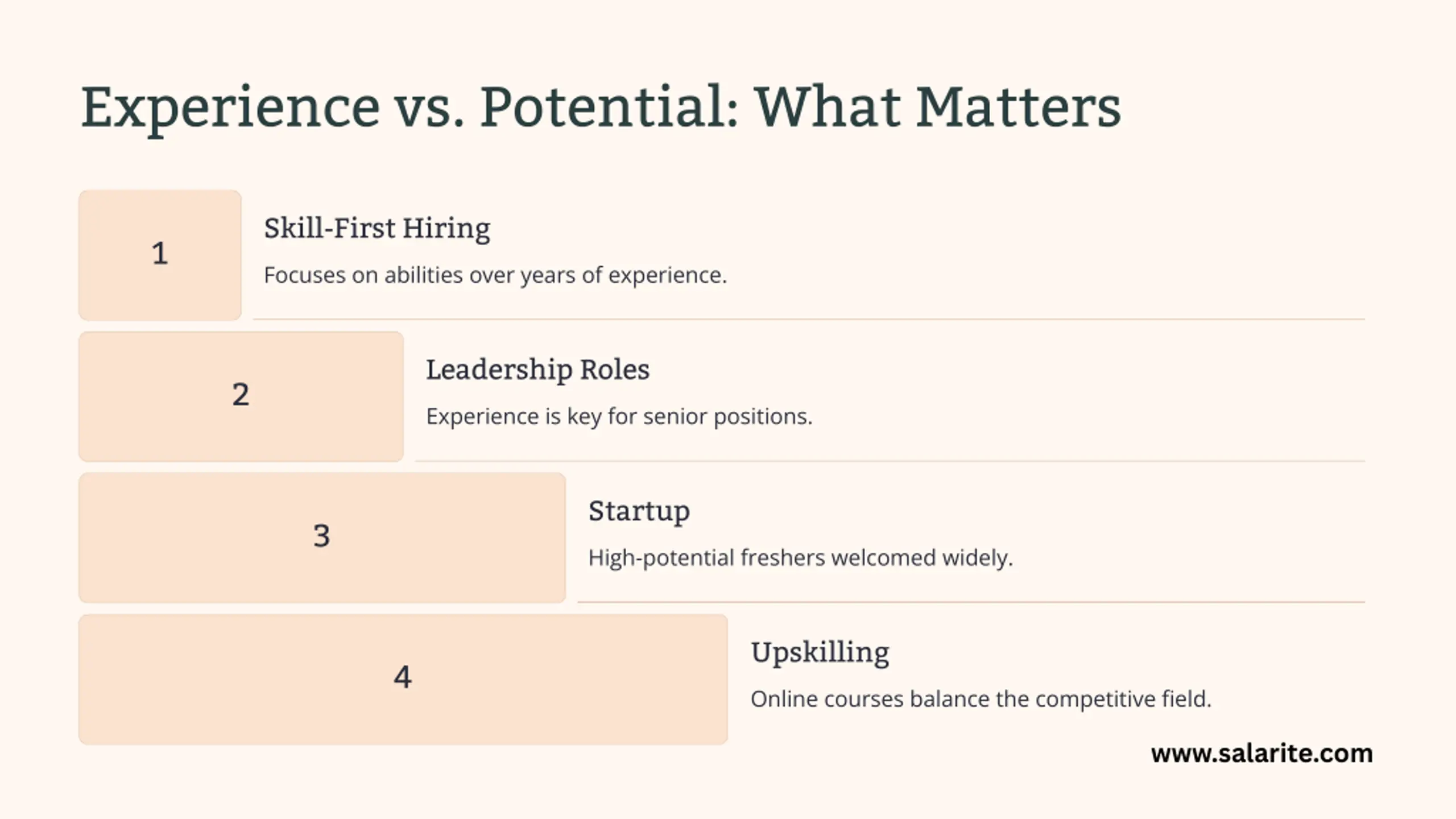Click divider line below Startup section

click(x=970, y=602)
